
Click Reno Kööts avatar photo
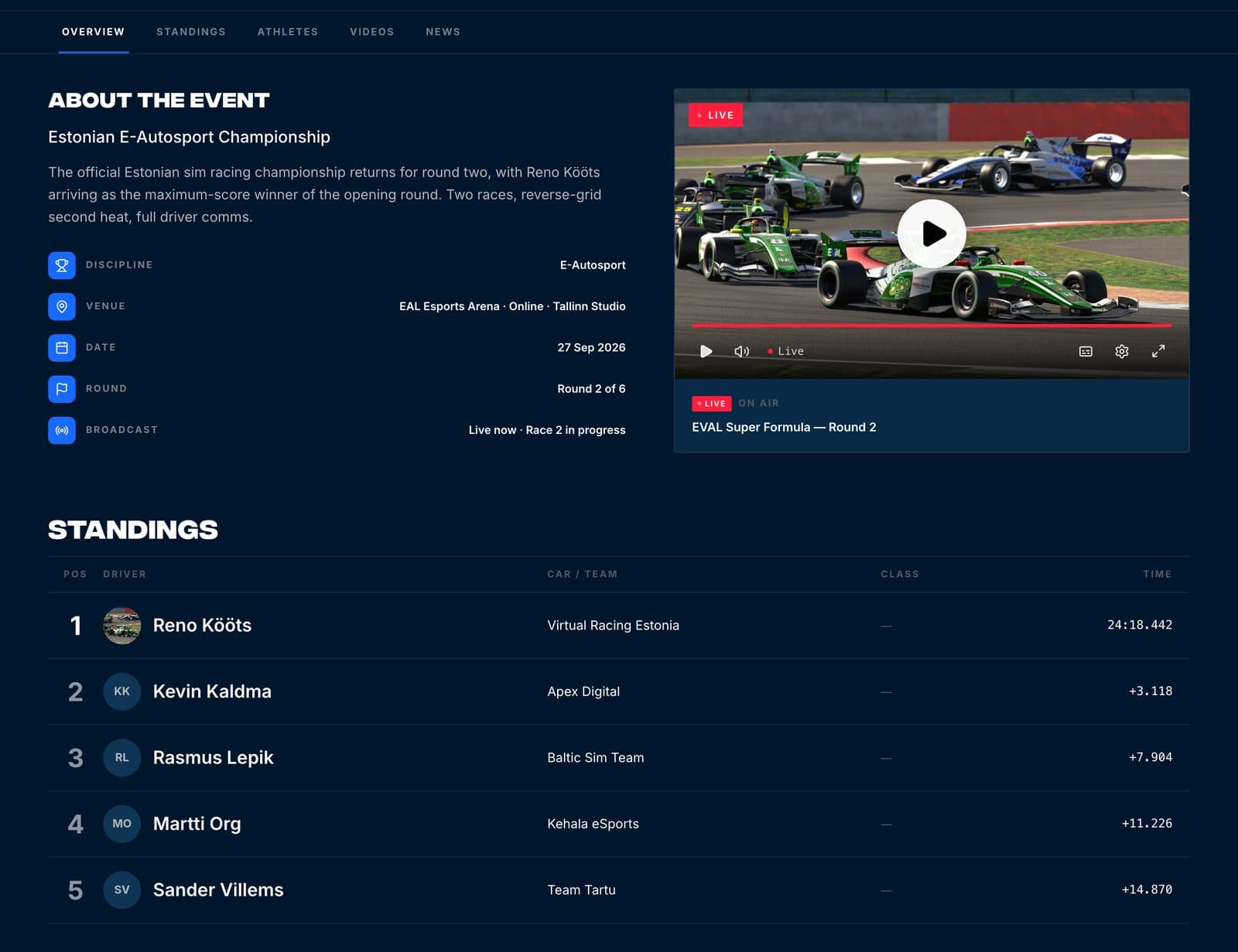(122, 626)
